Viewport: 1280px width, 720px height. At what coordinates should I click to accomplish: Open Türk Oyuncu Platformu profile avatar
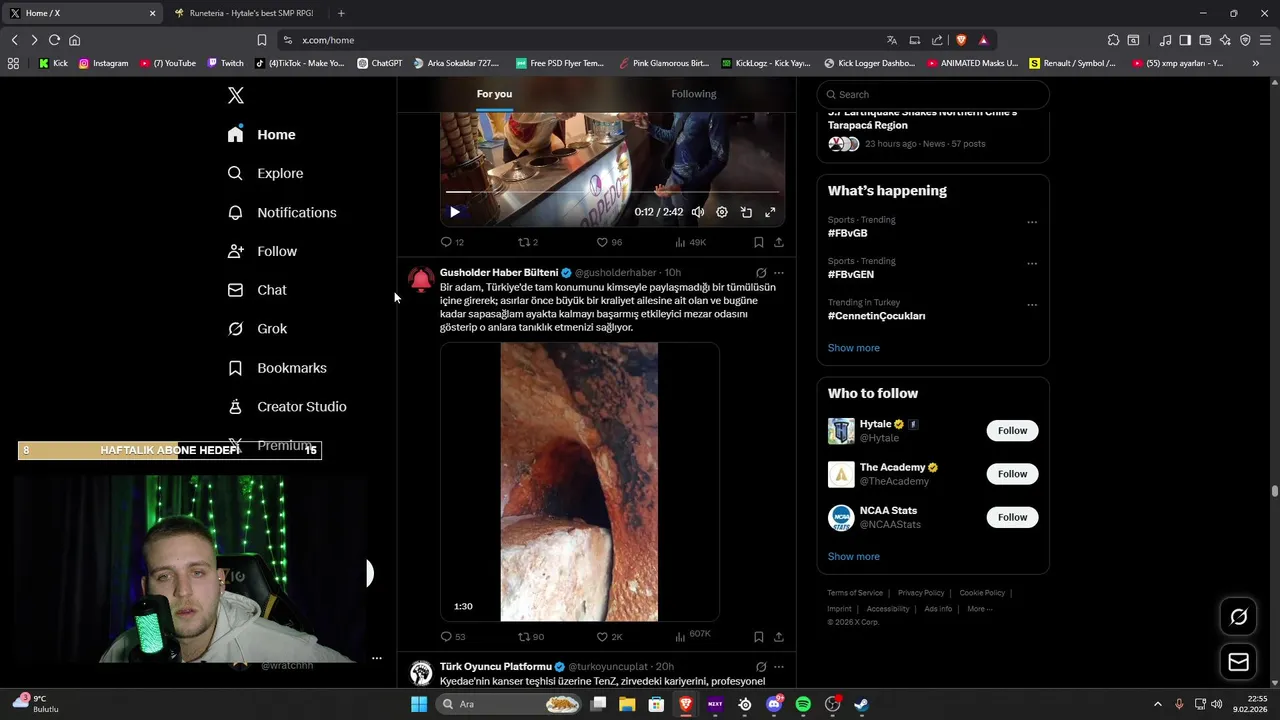click(421, 673)
